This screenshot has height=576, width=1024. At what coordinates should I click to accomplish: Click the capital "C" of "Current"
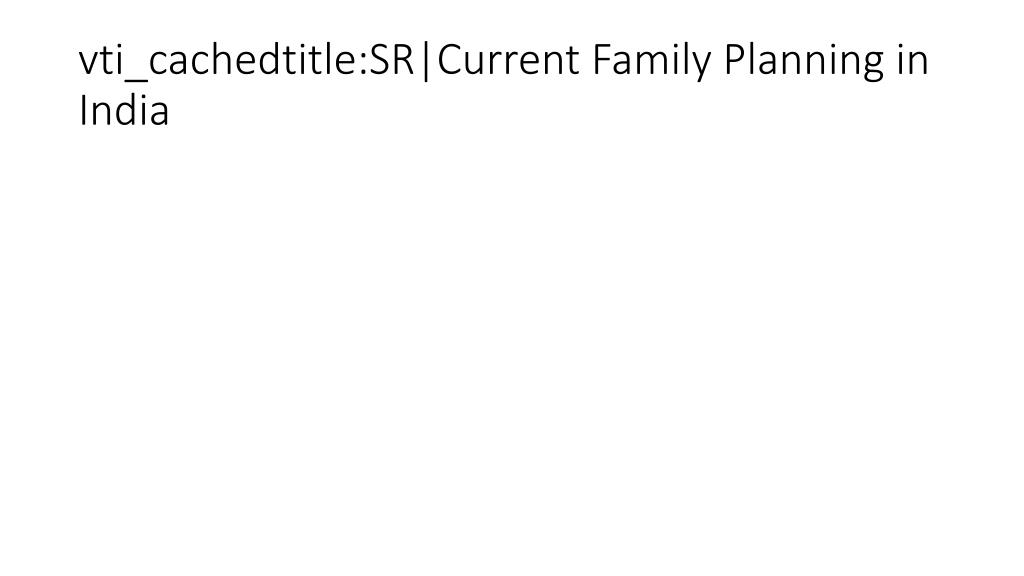[449, 60]
